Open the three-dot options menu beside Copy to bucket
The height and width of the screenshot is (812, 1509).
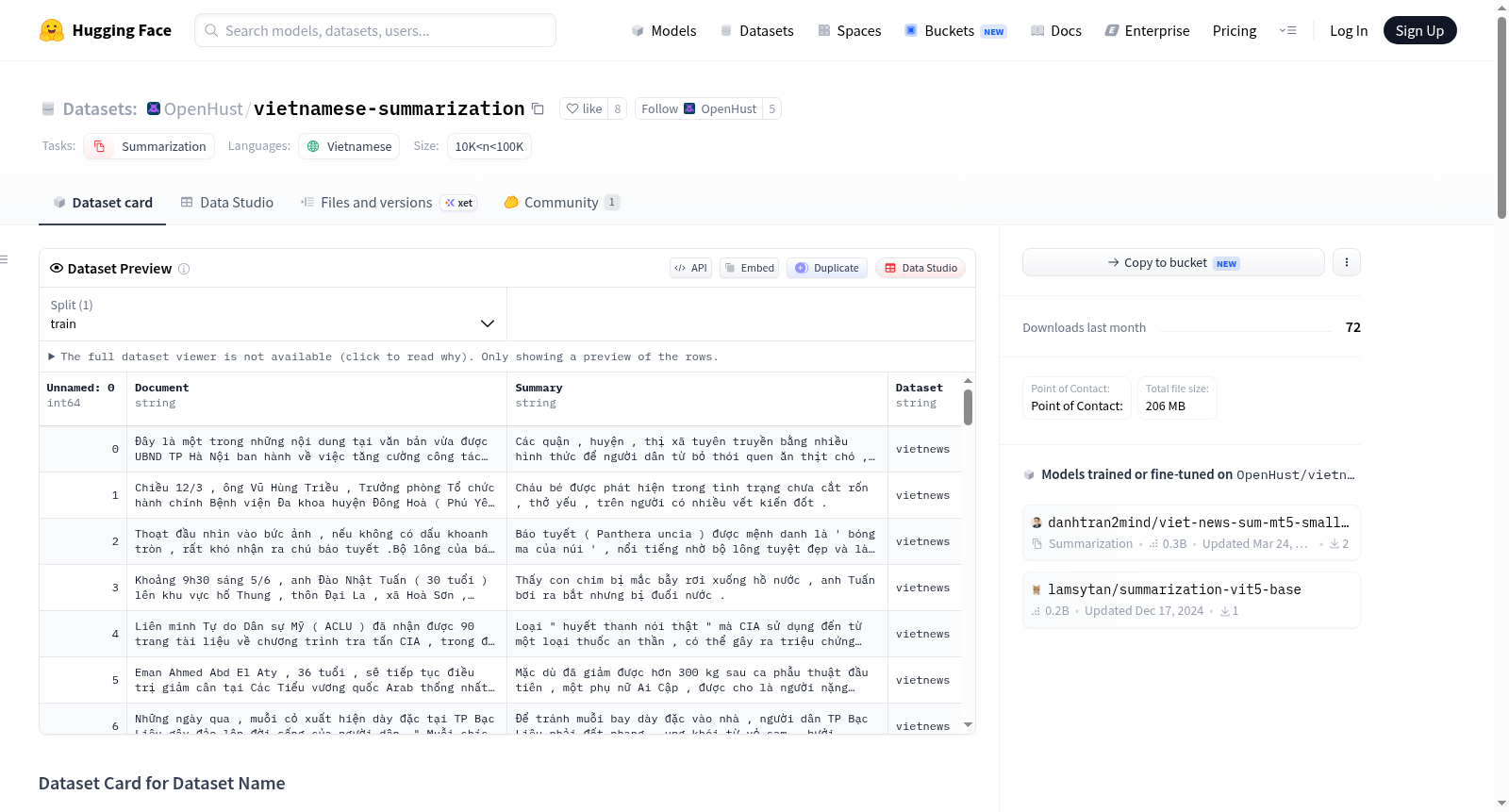pyautogui.click(x=1346, y=262)
